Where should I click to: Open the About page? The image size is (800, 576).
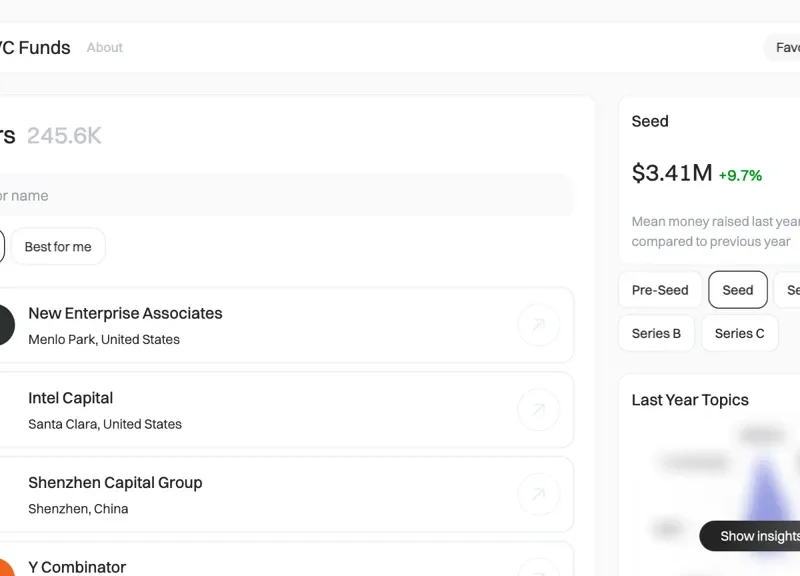(x=105, y=48)
